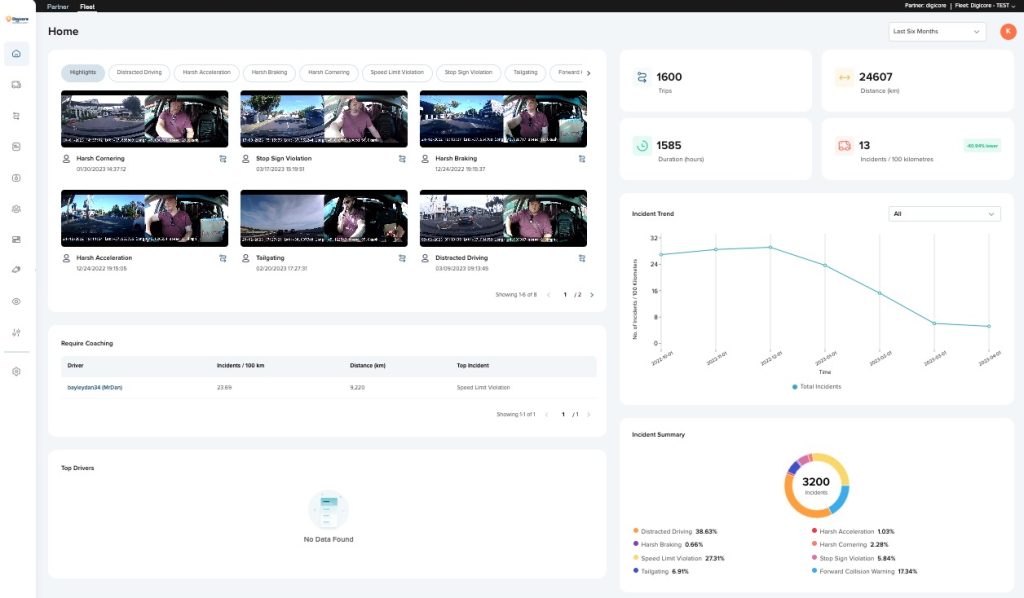The image size is (1024, 598).
Task: Open the eye icon in the left sidebar
Action: (15, 300)
